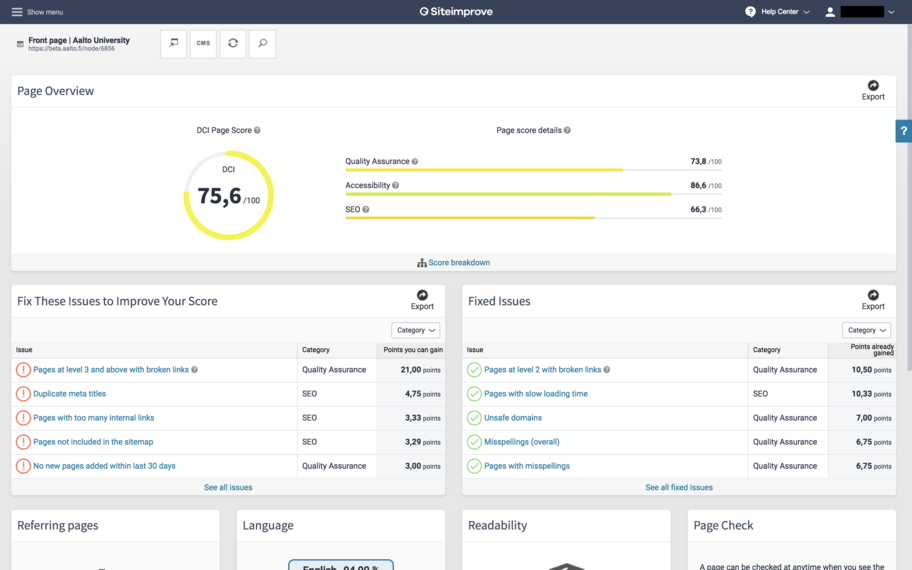Click the blue question mark side tab

[x=904, y=131]
